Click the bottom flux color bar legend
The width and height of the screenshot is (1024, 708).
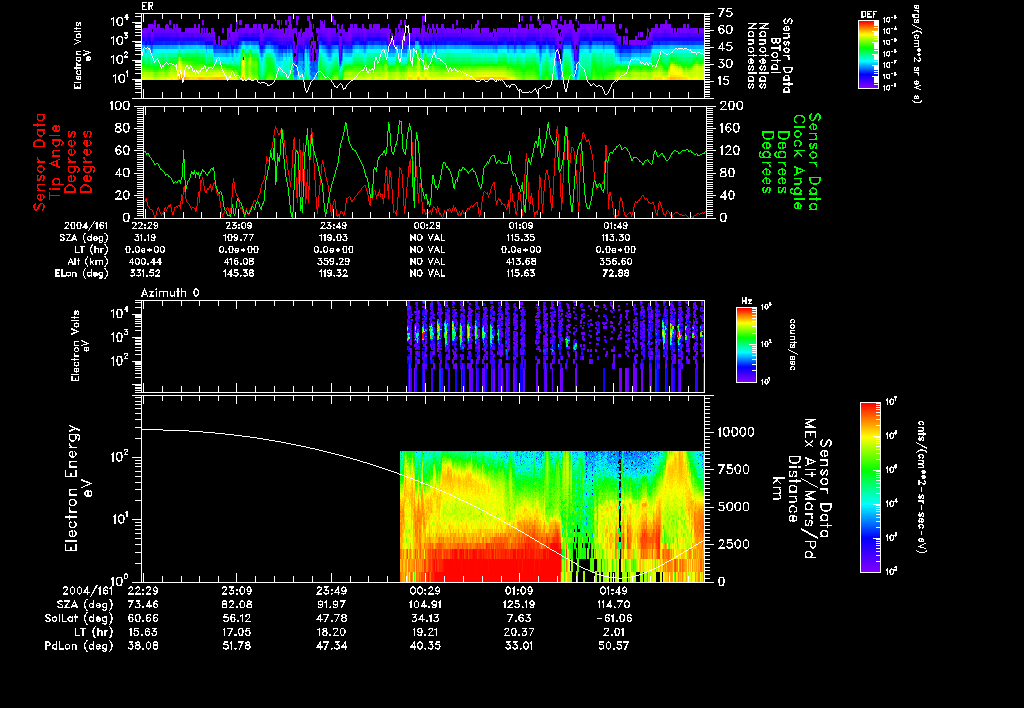(x=870, y=487)
